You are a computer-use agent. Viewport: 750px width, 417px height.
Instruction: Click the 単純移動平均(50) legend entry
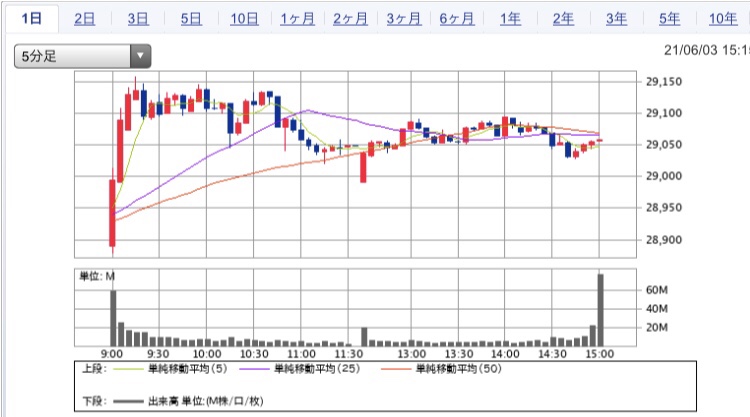[x=459, y=369]
